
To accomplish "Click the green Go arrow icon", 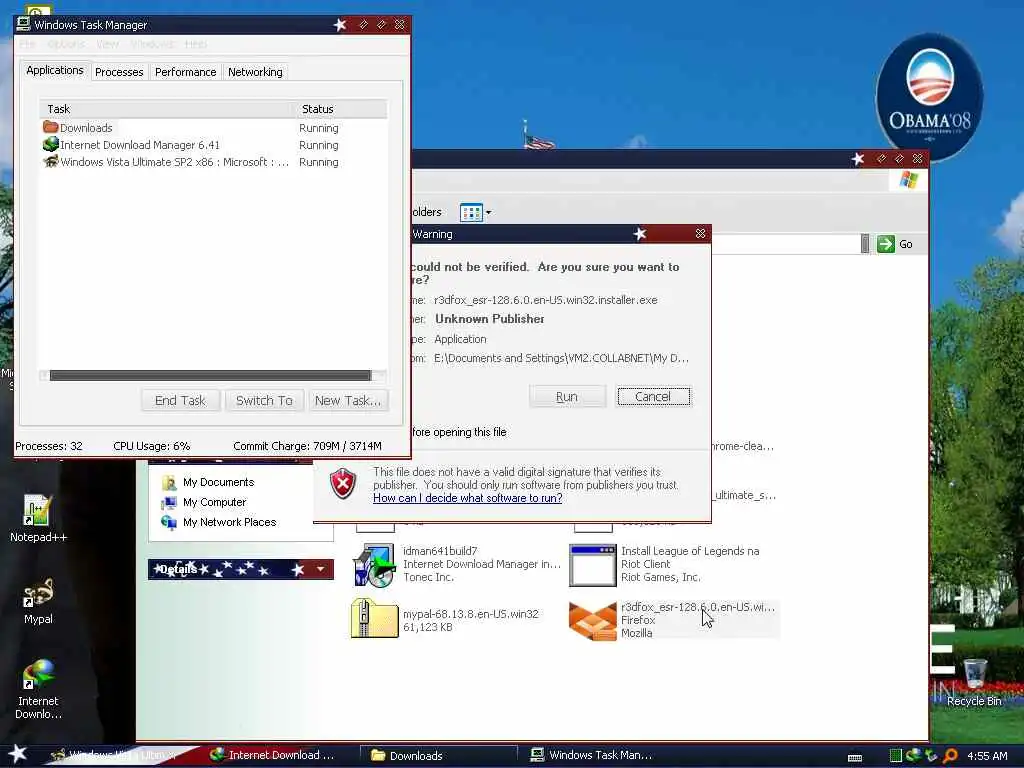I will coord(886,244).
